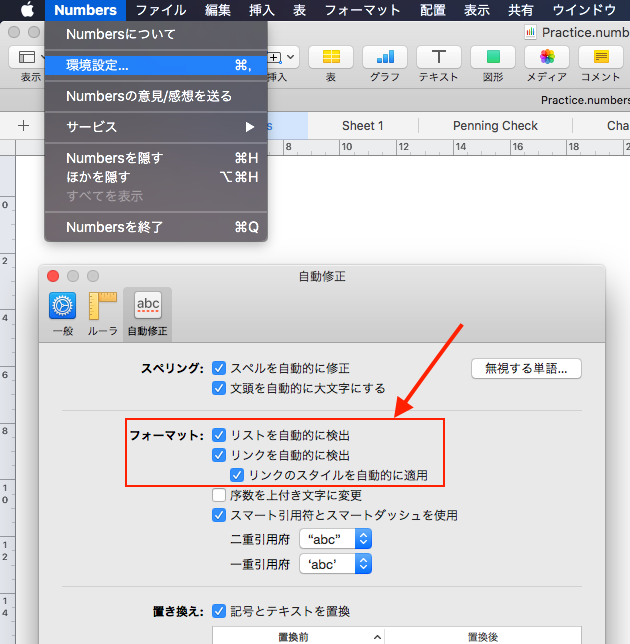This screenshot has height=644, width=630.
Task: Select Numbersについて menu item
Action: (156, 34)
